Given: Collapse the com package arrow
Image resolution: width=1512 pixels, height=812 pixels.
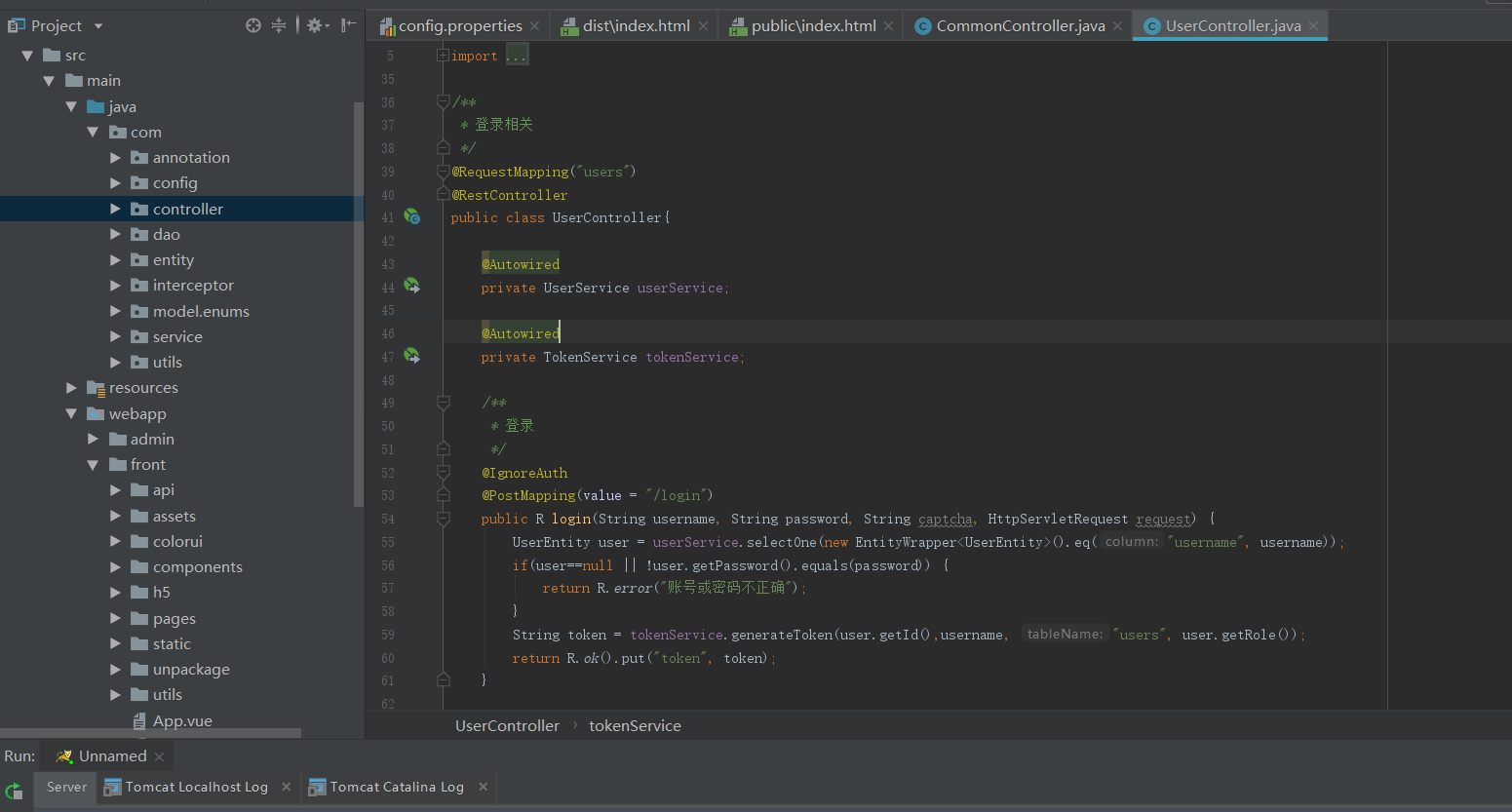Looking at the screenshot, I should 93,132.
